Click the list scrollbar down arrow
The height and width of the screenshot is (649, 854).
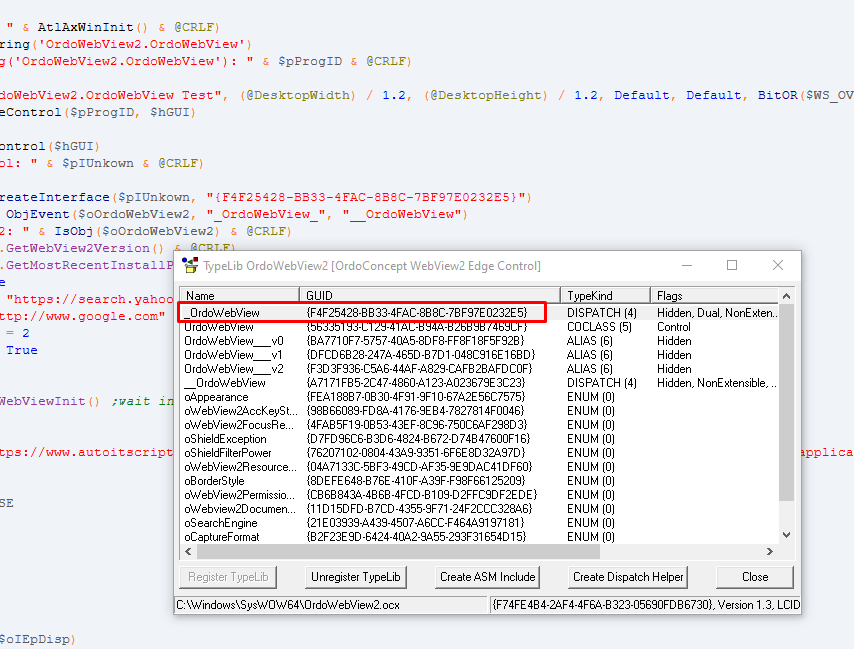786,536
